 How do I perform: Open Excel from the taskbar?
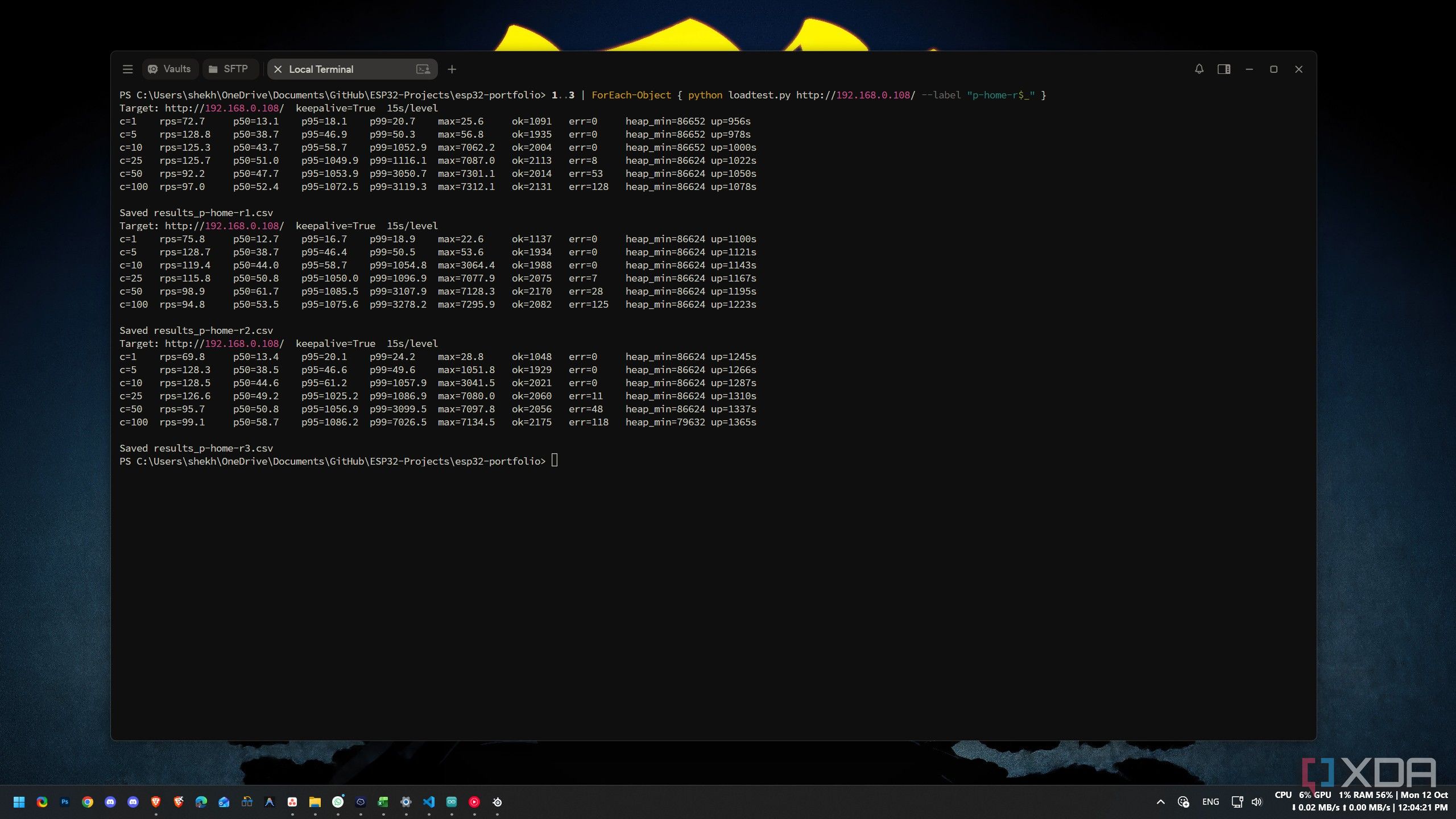383,802
